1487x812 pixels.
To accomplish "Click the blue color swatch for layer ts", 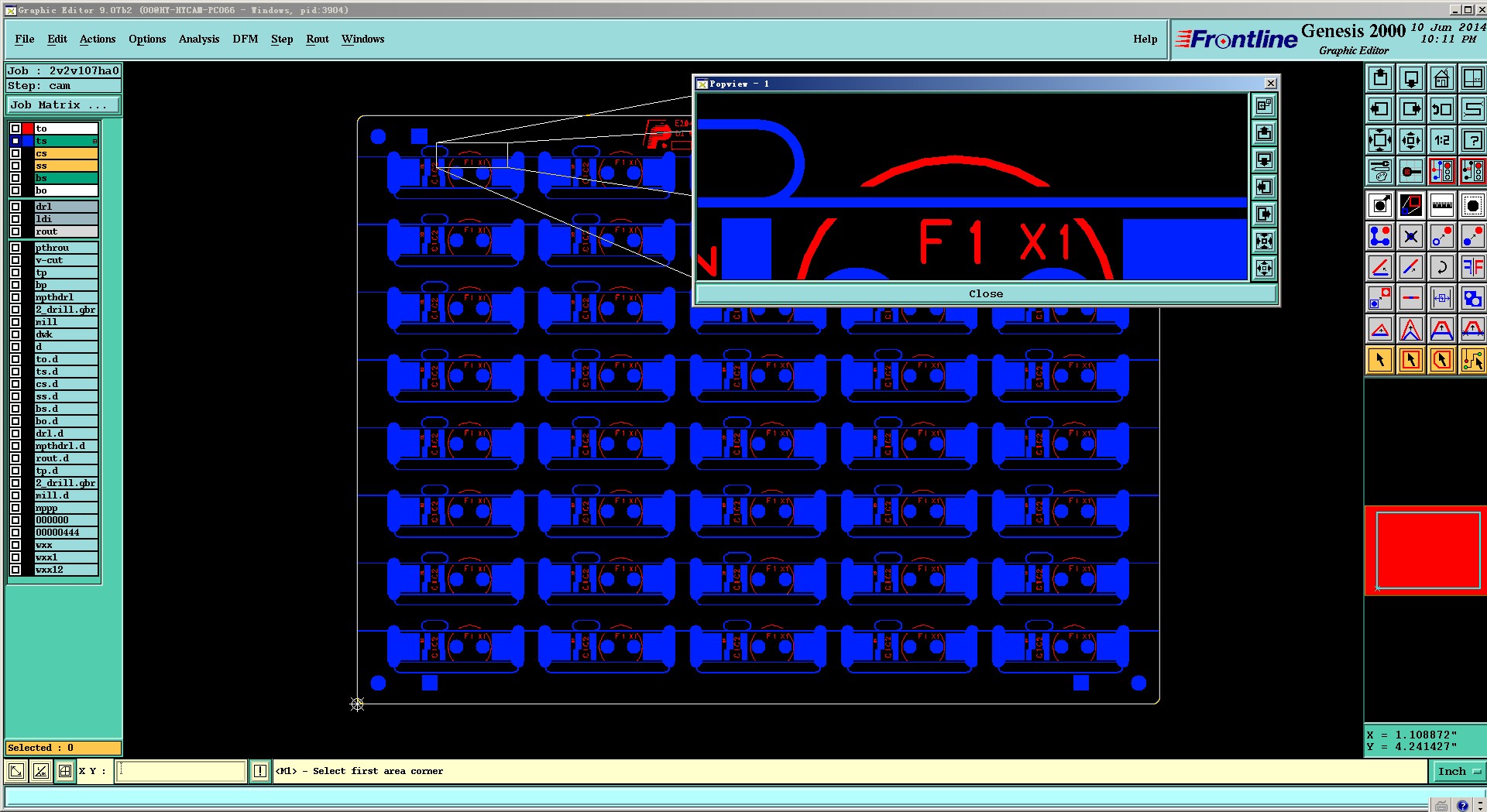I will (x=28, y=141).
